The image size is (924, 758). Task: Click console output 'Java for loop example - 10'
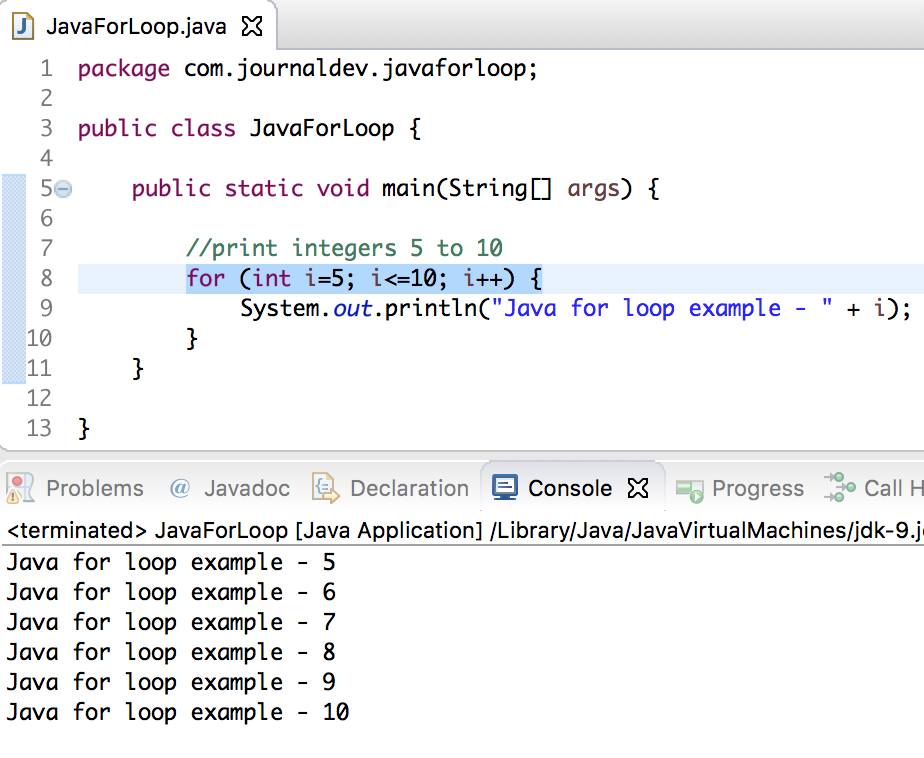pyautogui.click(x=177, y=713)
